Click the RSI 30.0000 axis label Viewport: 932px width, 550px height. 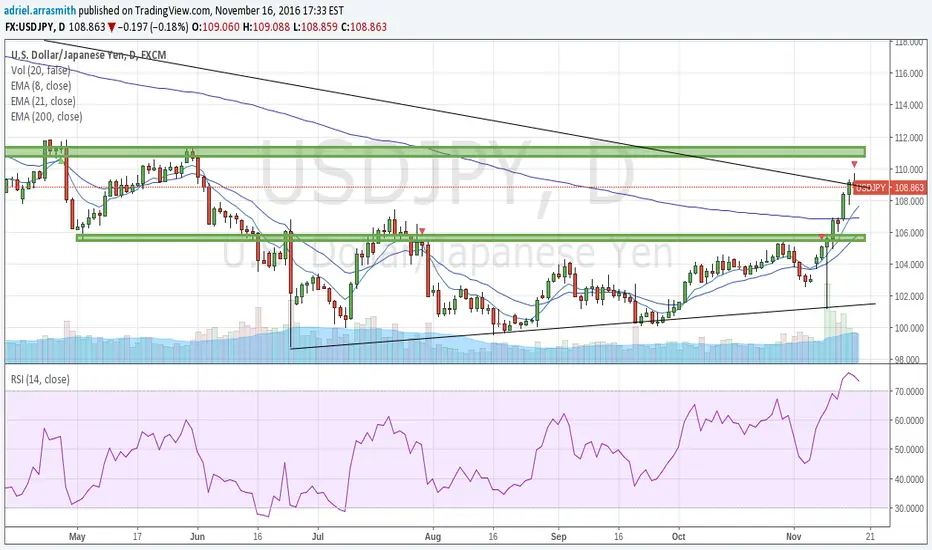coord(909,508)
